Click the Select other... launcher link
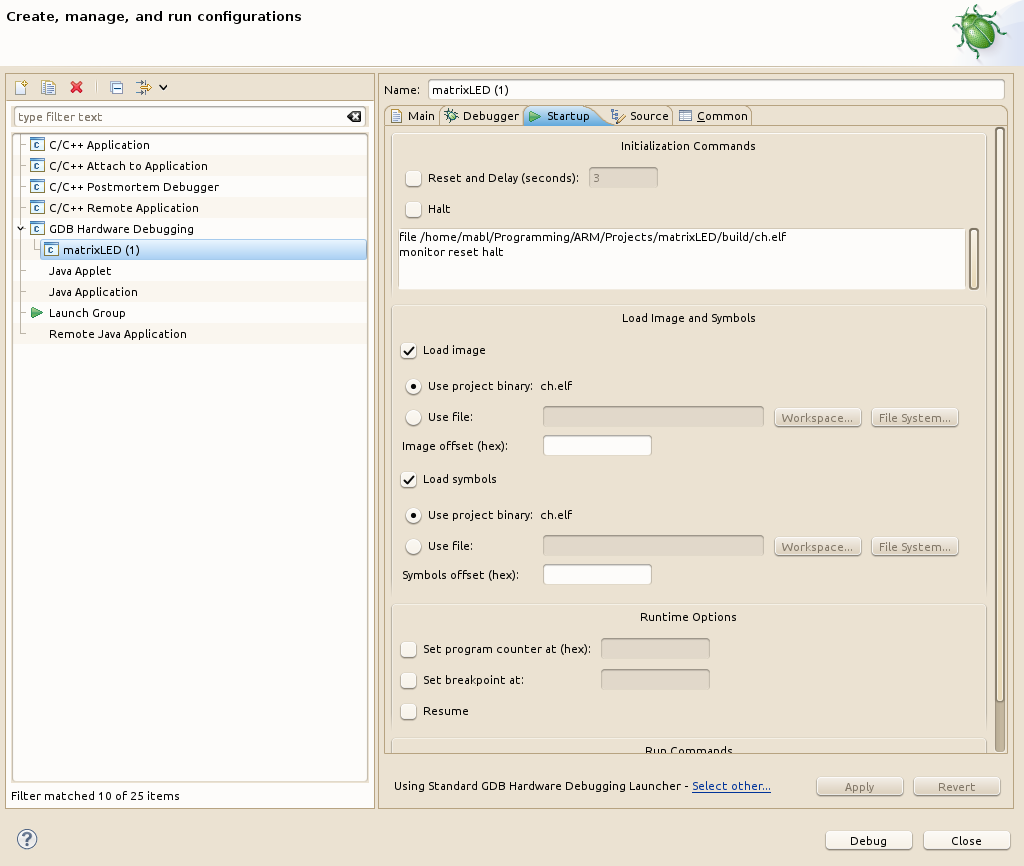This screenshot has width=1024, height=866. tap(731, 786)
